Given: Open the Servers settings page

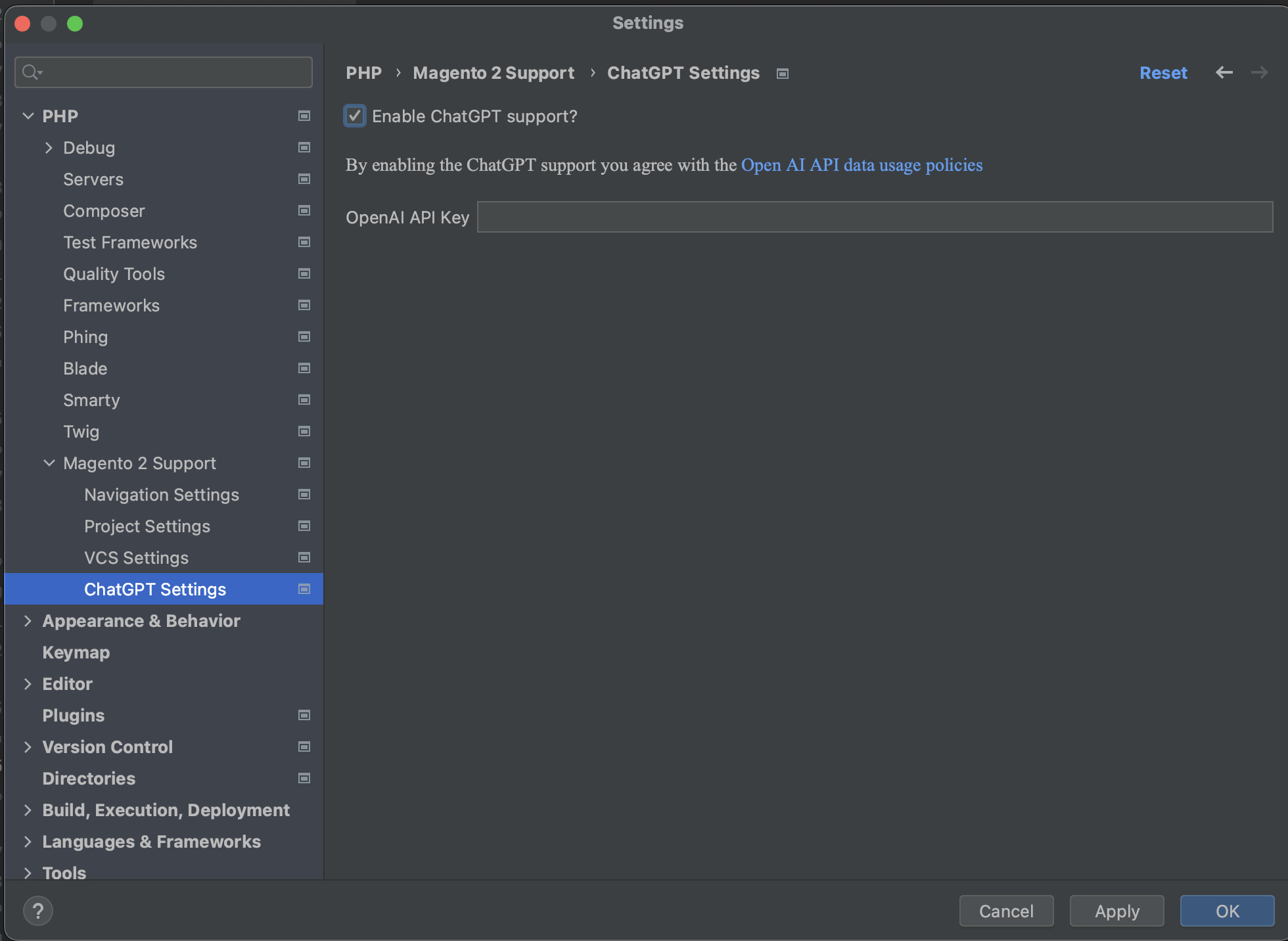Looking at the screenshot, I should pyautogui.click(x=93, y=179).
